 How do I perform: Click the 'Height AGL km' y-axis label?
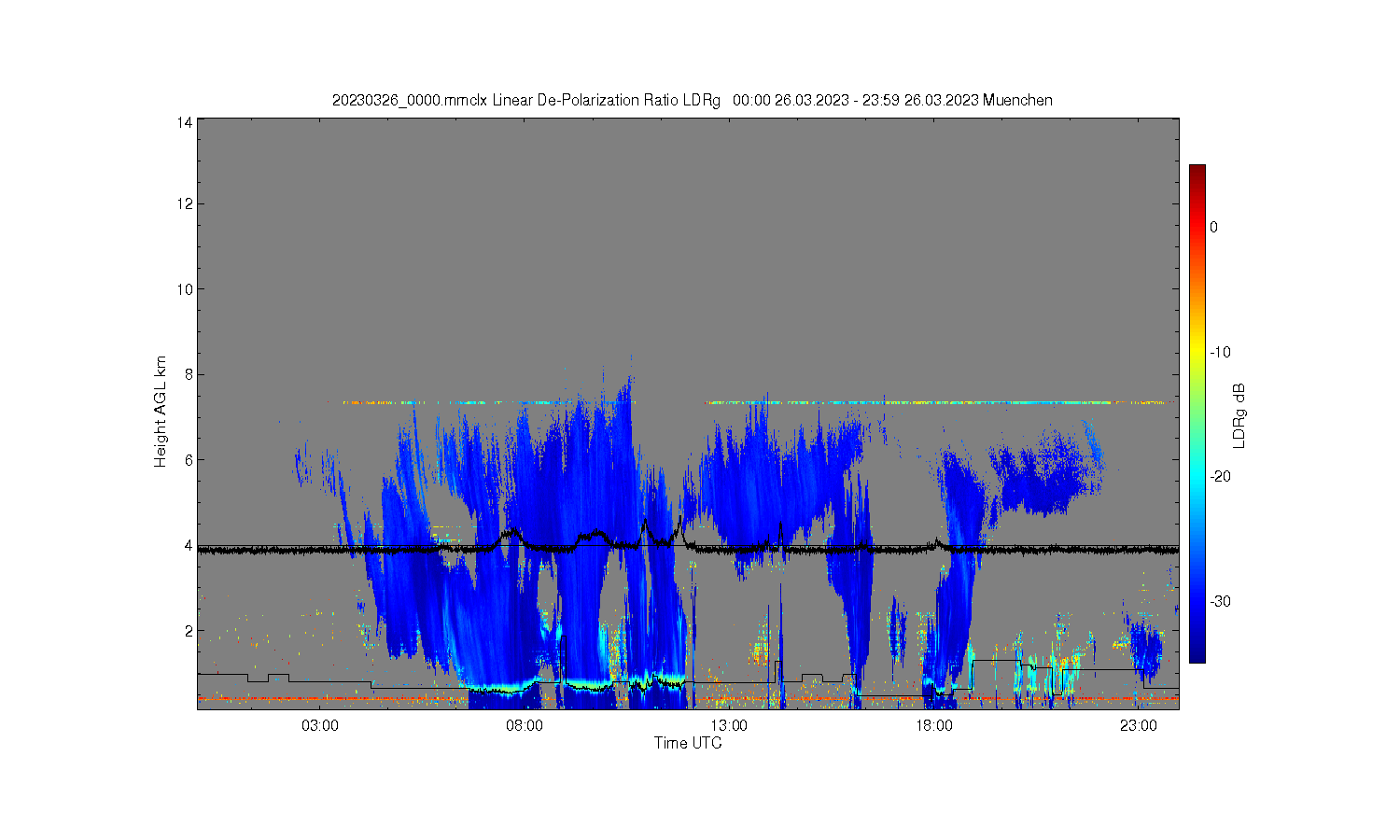coord(161,412)
